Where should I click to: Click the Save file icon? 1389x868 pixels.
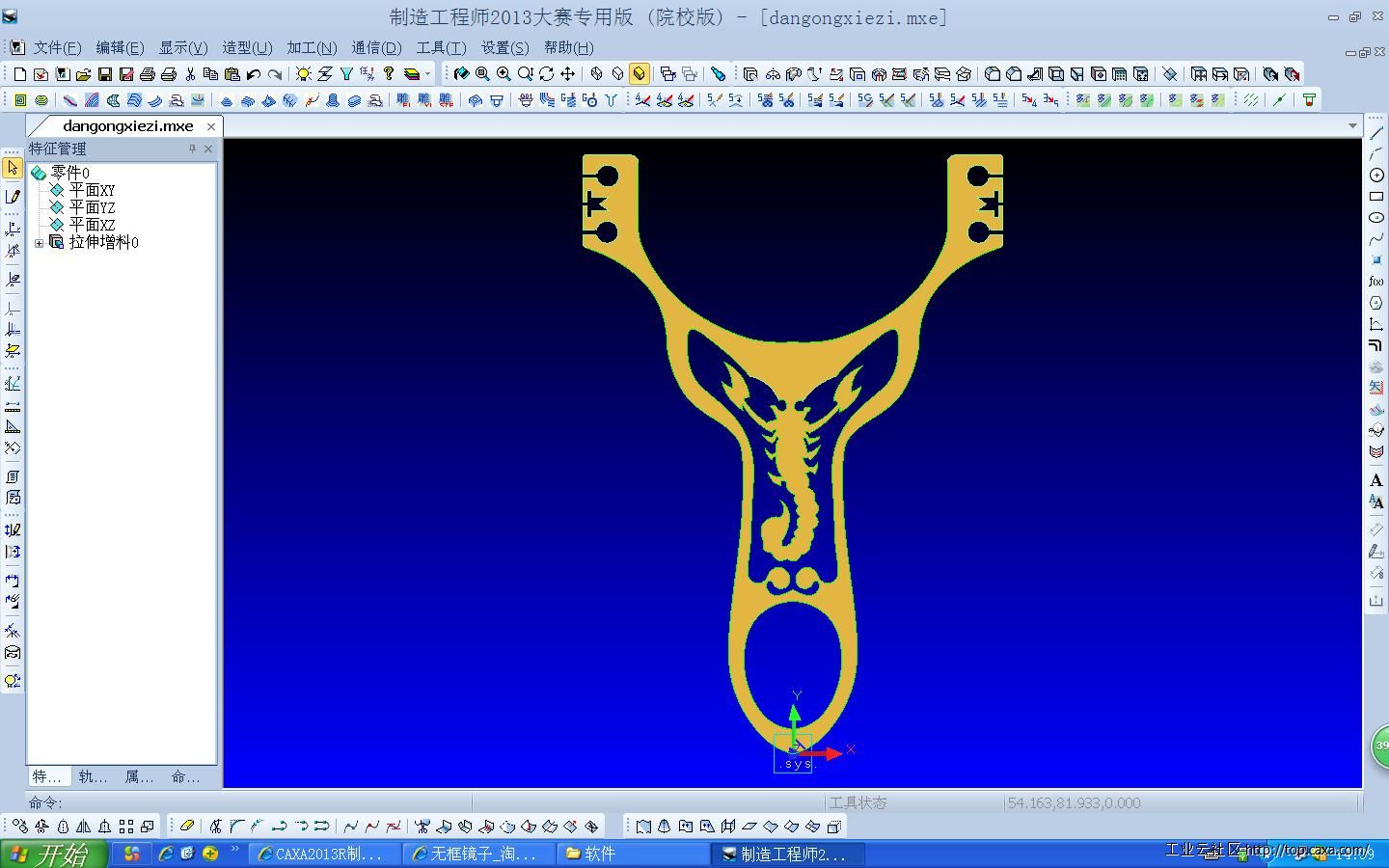coord(104,74)
